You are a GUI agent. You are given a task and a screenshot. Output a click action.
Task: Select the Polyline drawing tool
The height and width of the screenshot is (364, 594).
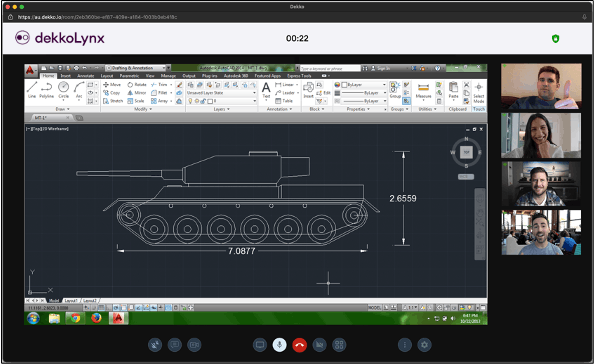[x=47, y=90]
